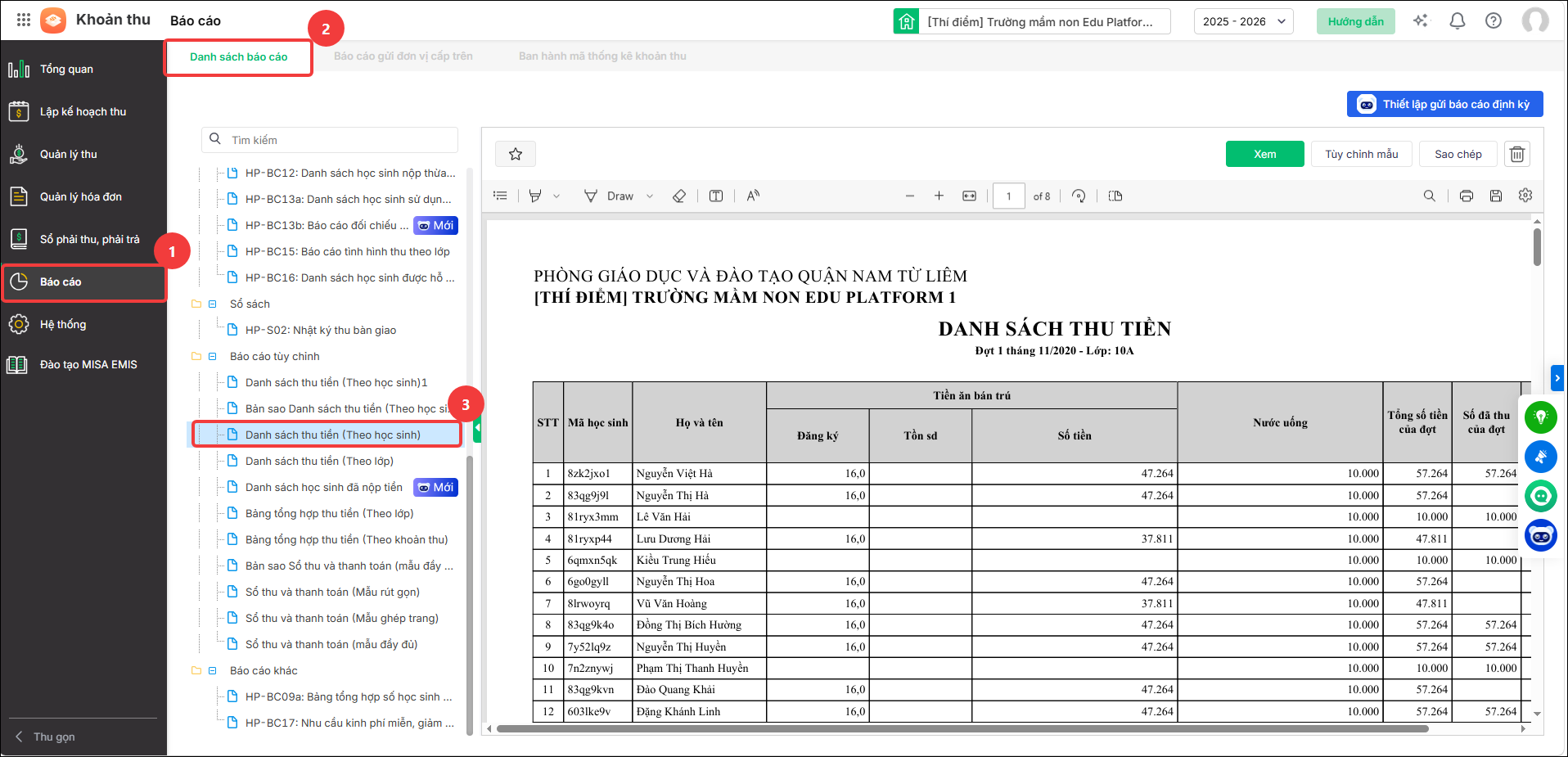The height and width of the screenshot is (757, 1568).
Task: Switch to Danh sách báo cáo tab
Action: 239,56
